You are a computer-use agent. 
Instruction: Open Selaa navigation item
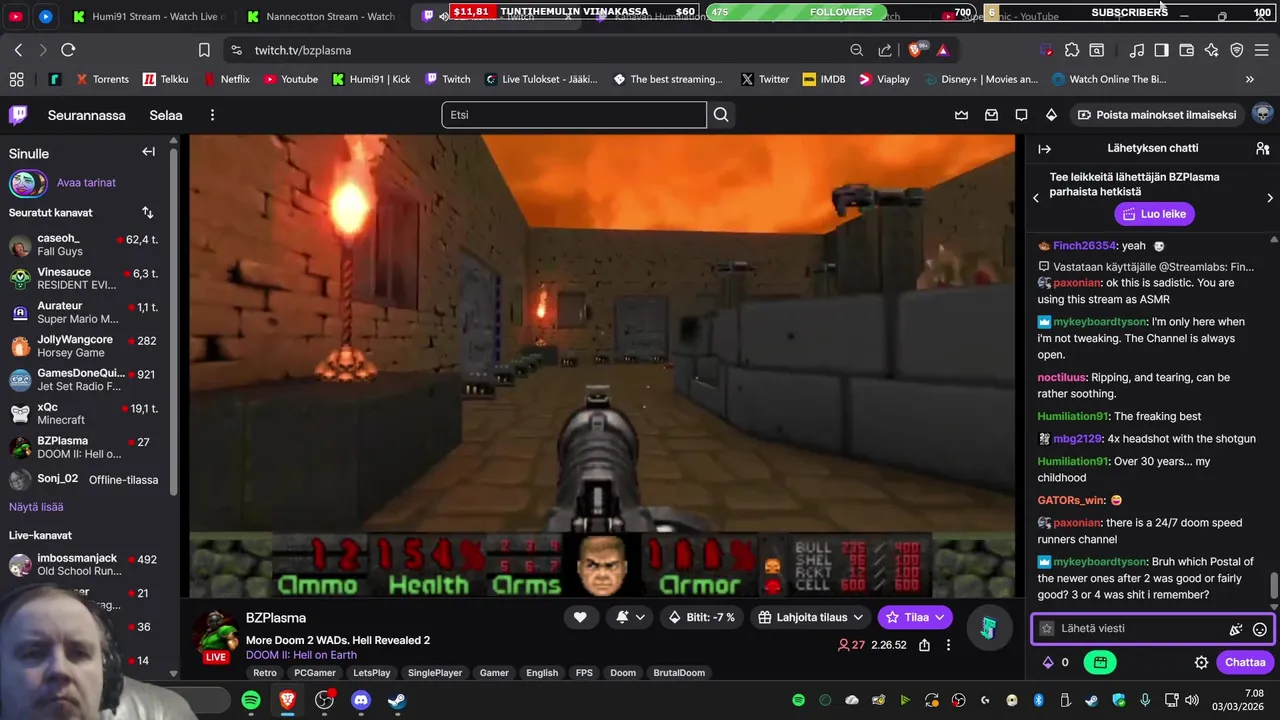tap(166, 115)
